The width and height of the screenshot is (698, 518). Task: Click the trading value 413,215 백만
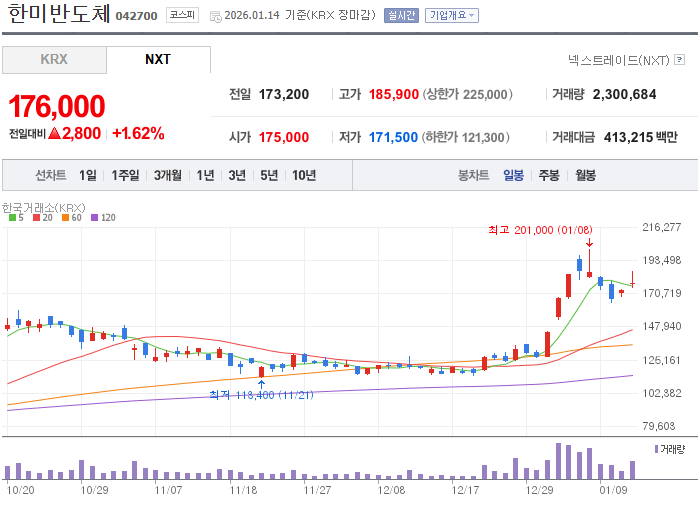[x=641, y=137]
